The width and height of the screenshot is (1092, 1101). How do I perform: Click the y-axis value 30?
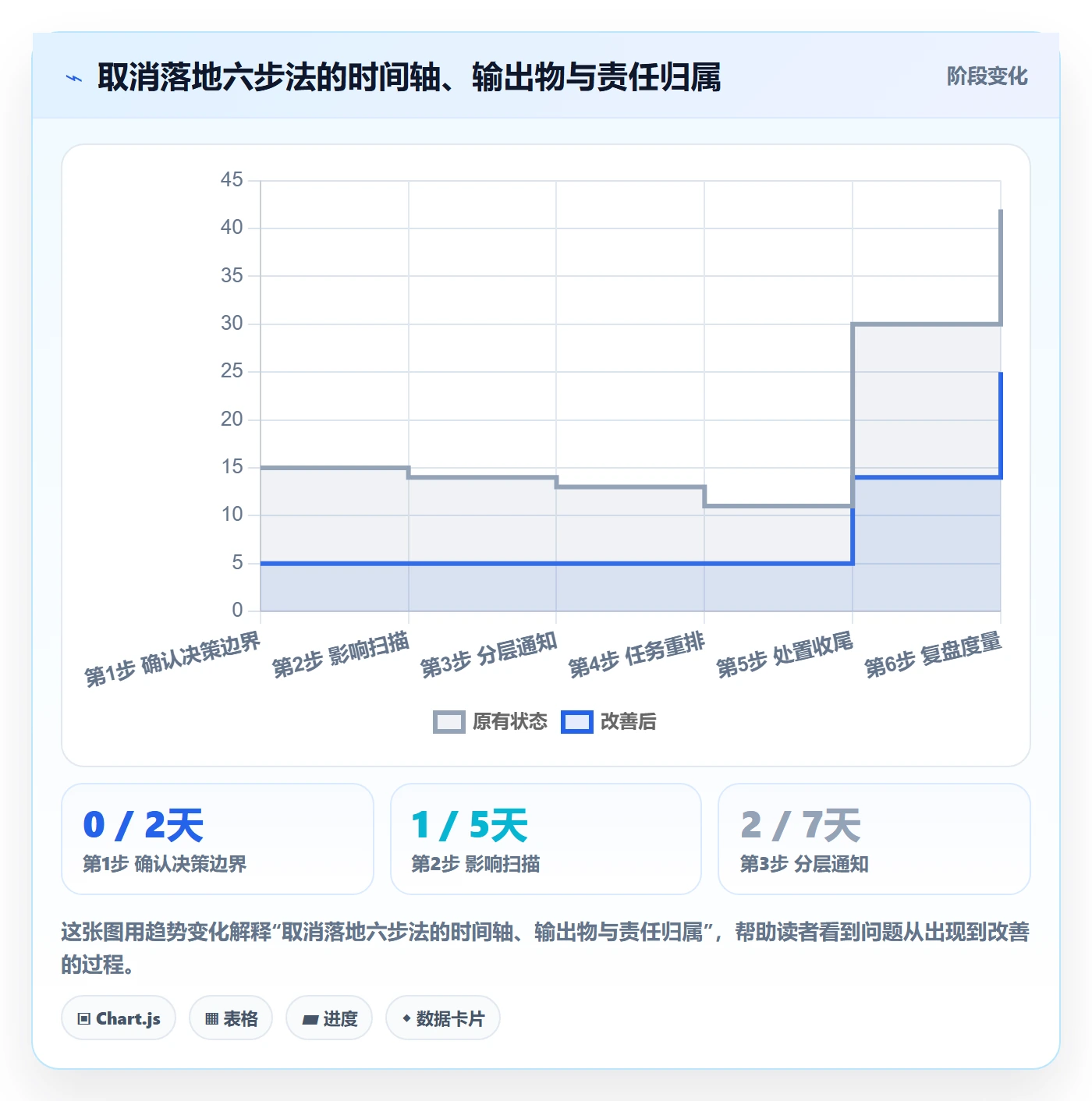232,324
